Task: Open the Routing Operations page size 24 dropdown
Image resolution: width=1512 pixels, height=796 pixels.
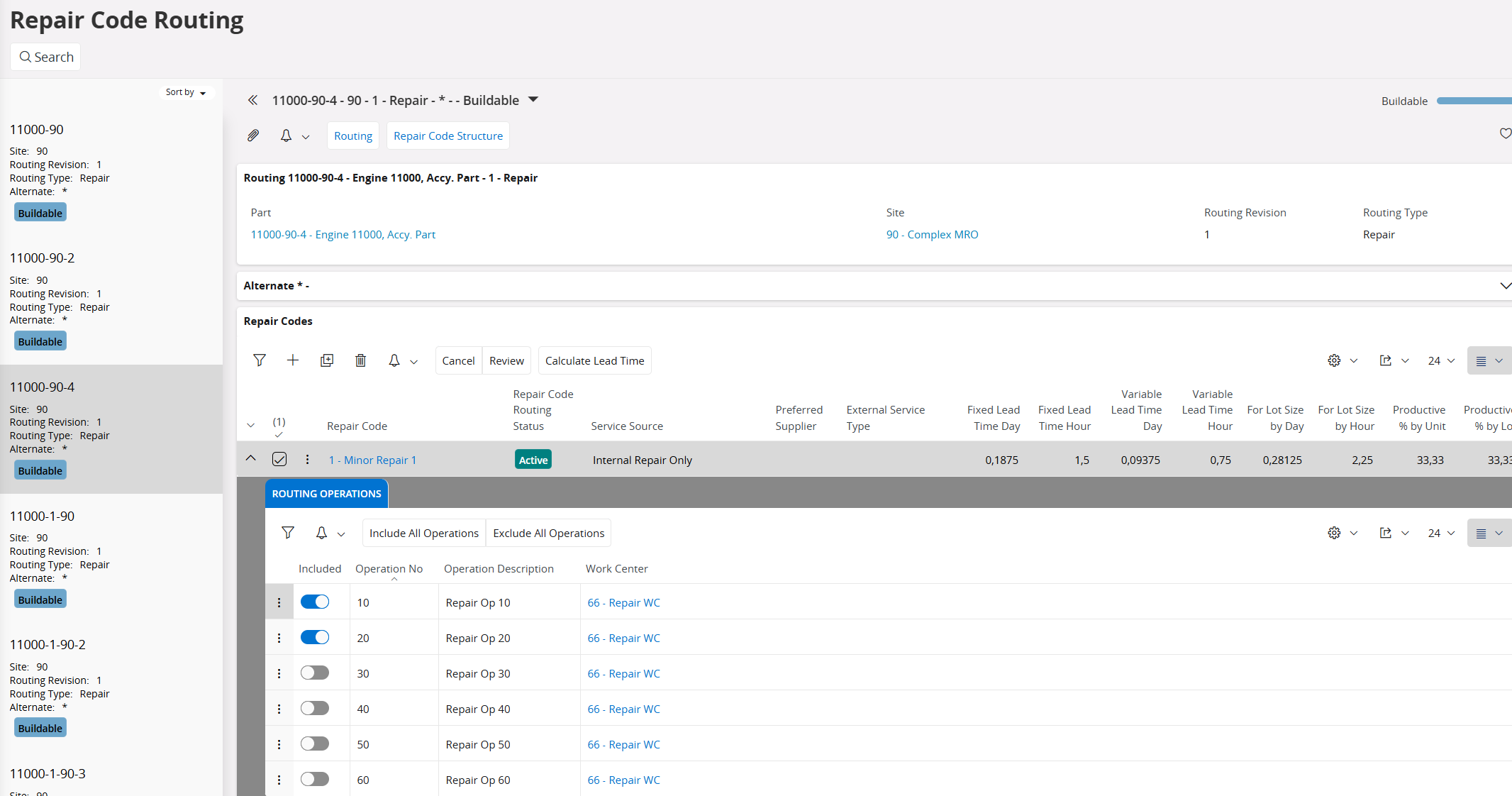Action: pos(1440,533)
